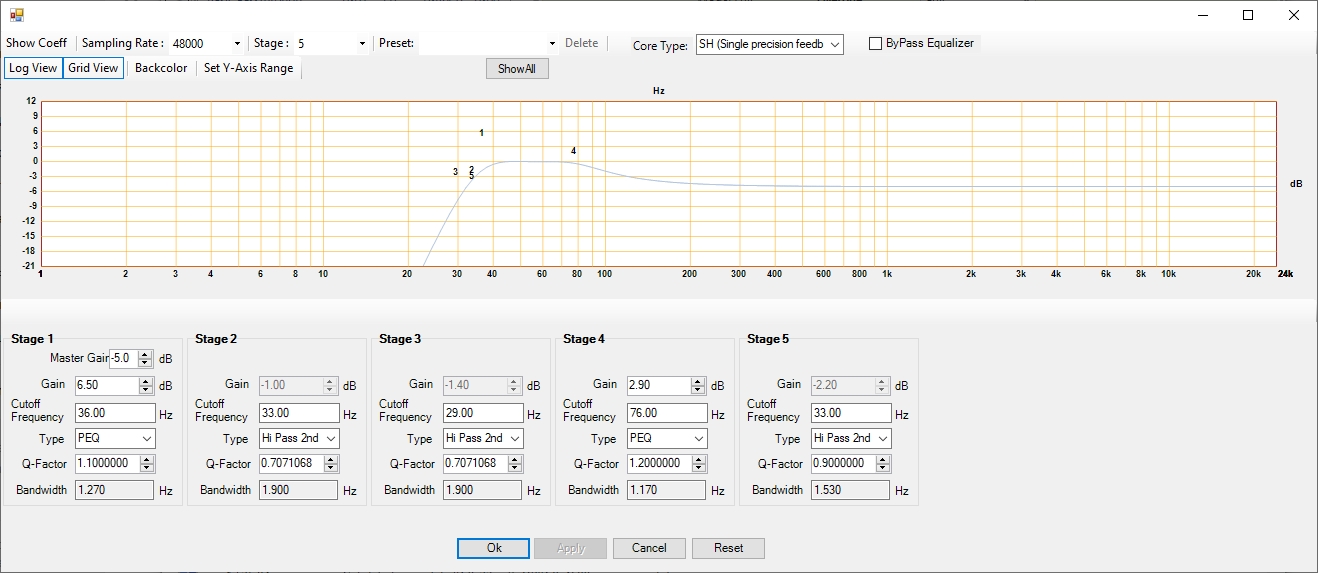1318x573 pixels.
Task: Click Stage 4 Cutoff Frequency field
Action: pyautogui.click(x=667, y=413)
